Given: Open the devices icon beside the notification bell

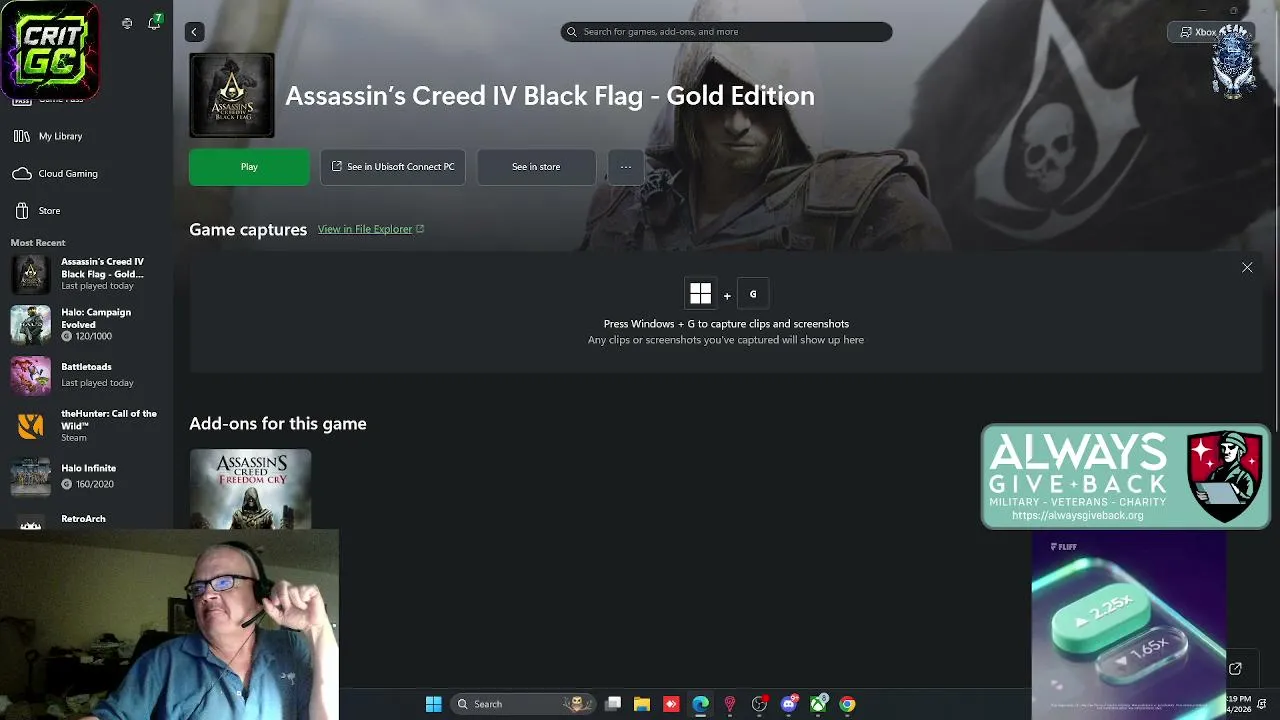Looking at the screenshot, I should (x=127, y=23).
